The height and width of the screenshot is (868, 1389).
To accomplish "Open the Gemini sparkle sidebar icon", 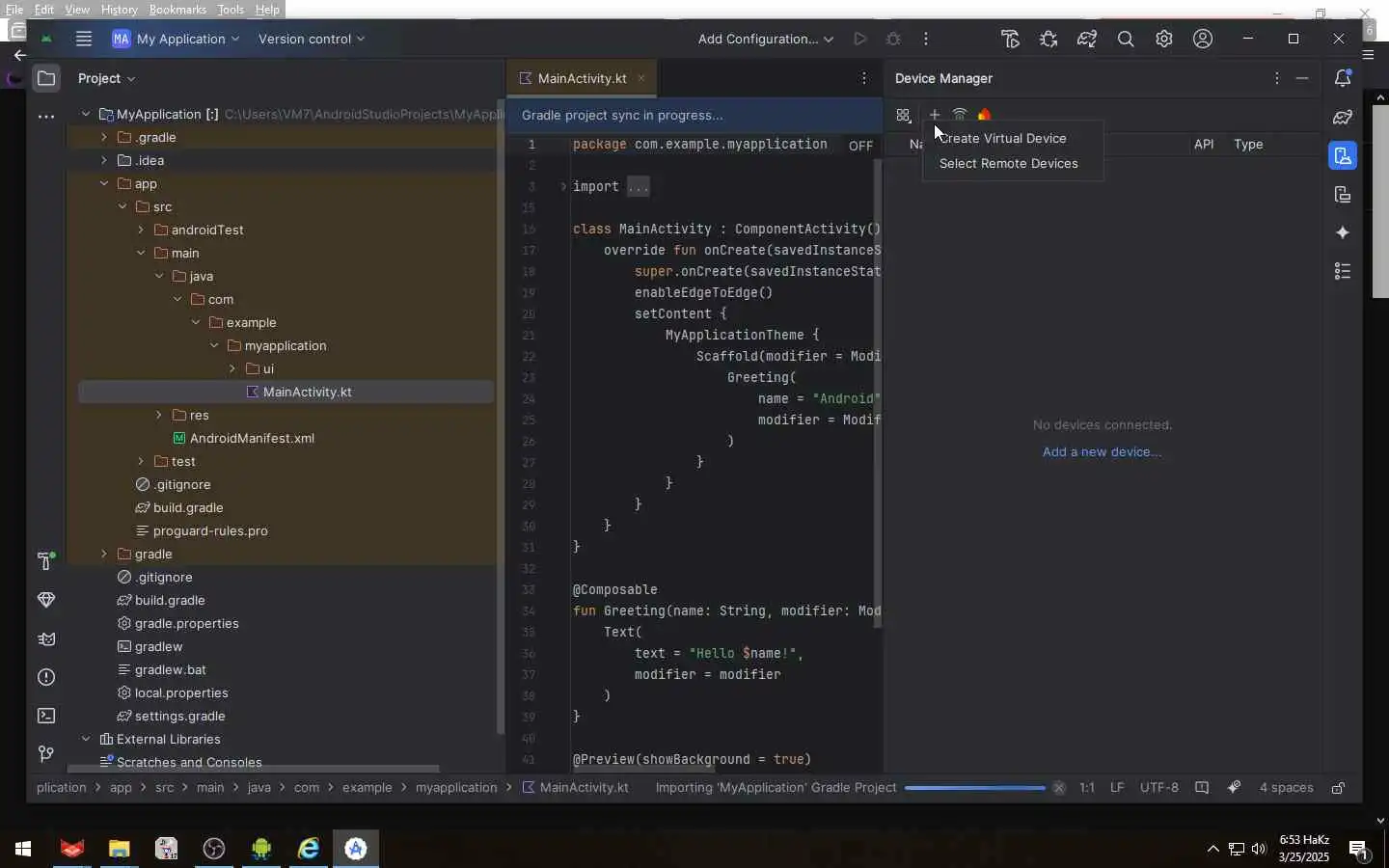I will 1343,232.
